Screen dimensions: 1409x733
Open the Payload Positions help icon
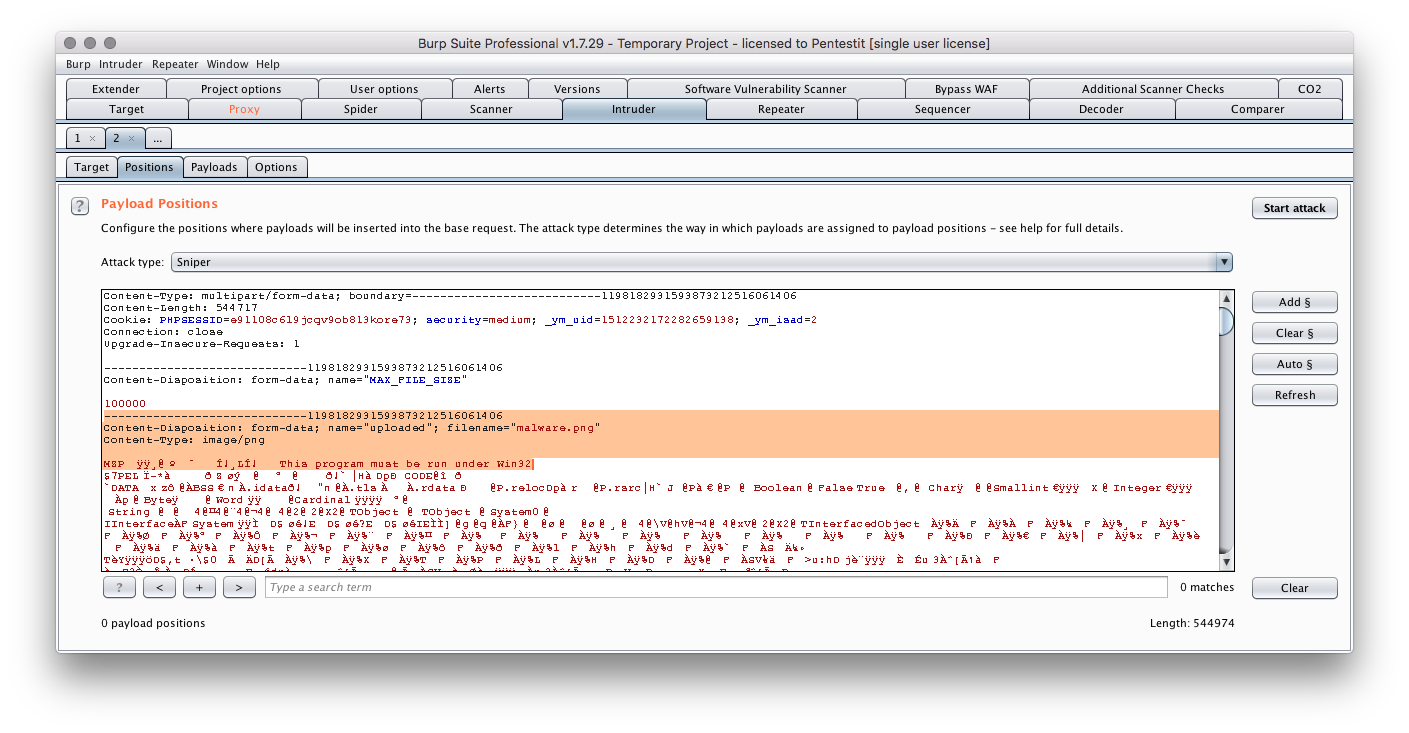79,206
